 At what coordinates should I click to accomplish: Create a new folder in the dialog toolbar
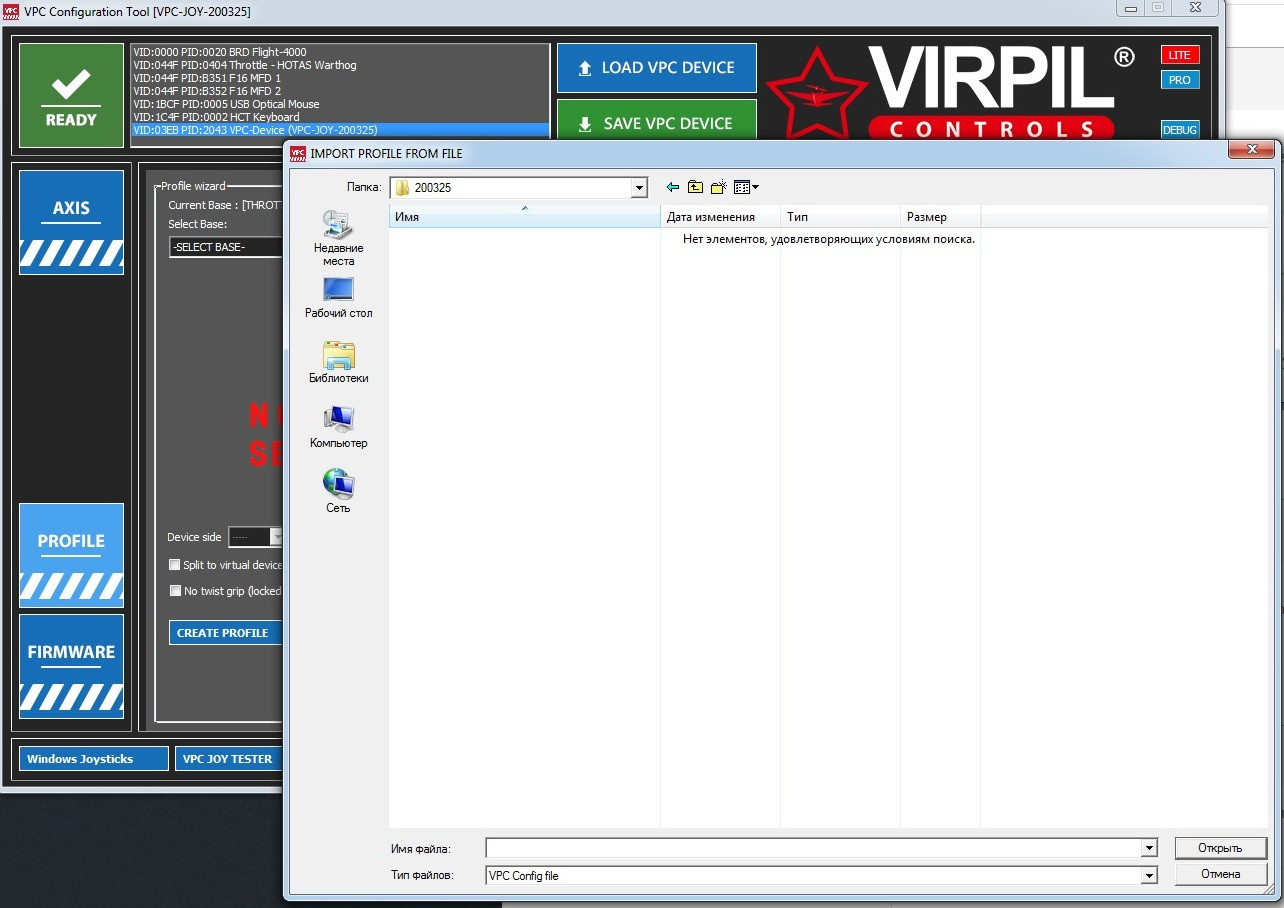718,187
